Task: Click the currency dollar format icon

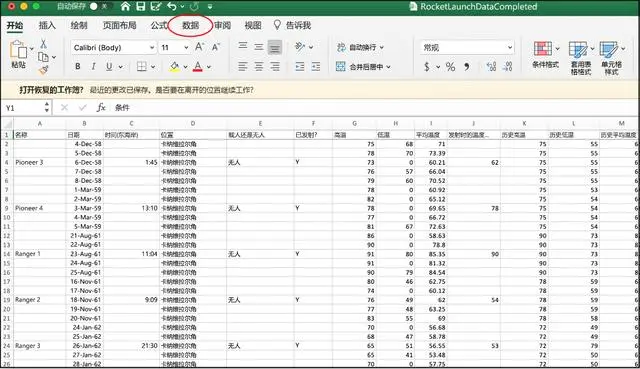Action: [427, 67]
